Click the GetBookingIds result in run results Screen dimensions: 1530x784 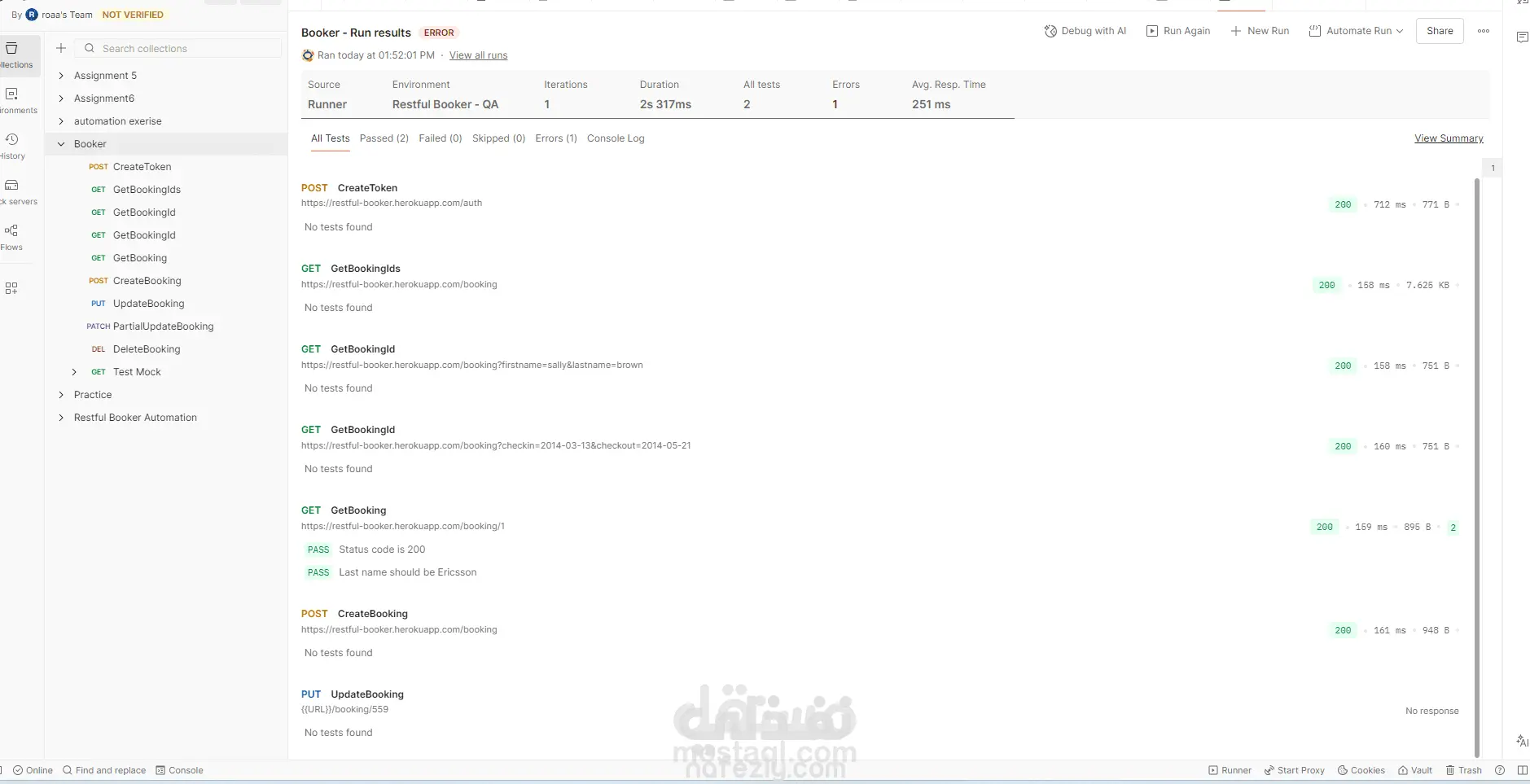coord(366,269)
